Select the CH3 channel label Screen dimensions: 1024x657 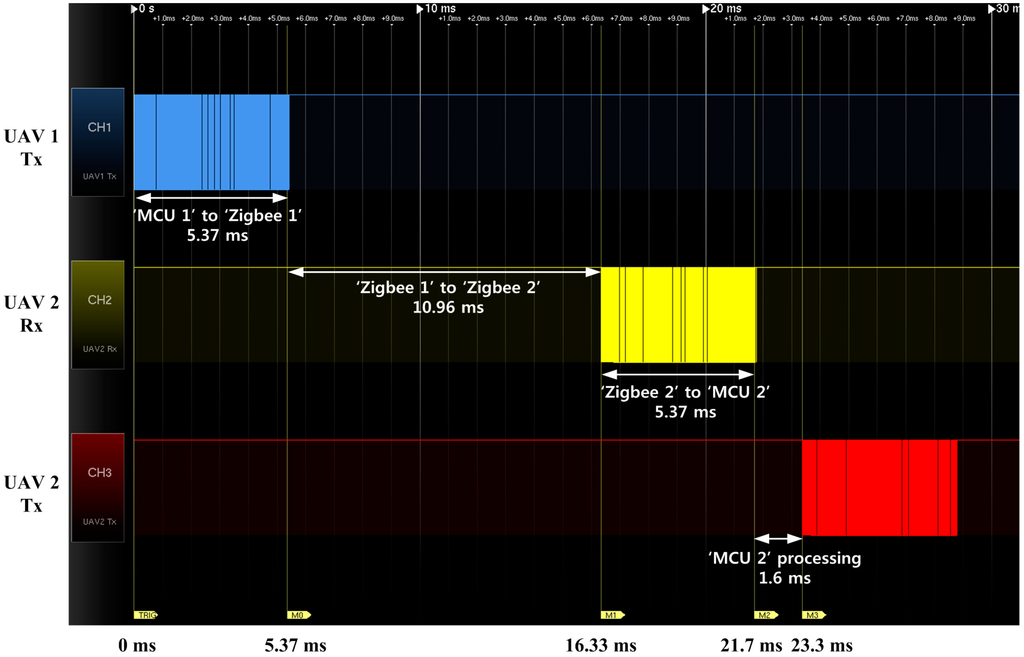(x=99, y=472)
